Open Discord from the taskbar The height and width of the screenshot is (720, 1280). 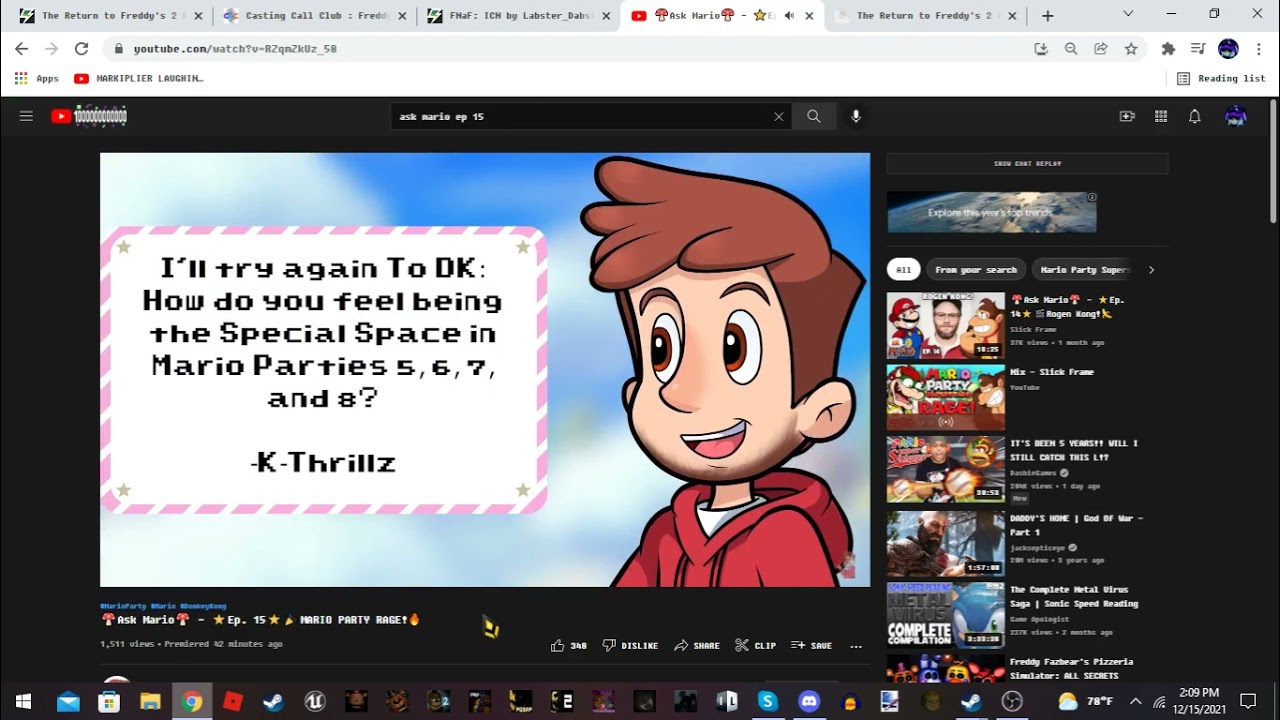809,701
